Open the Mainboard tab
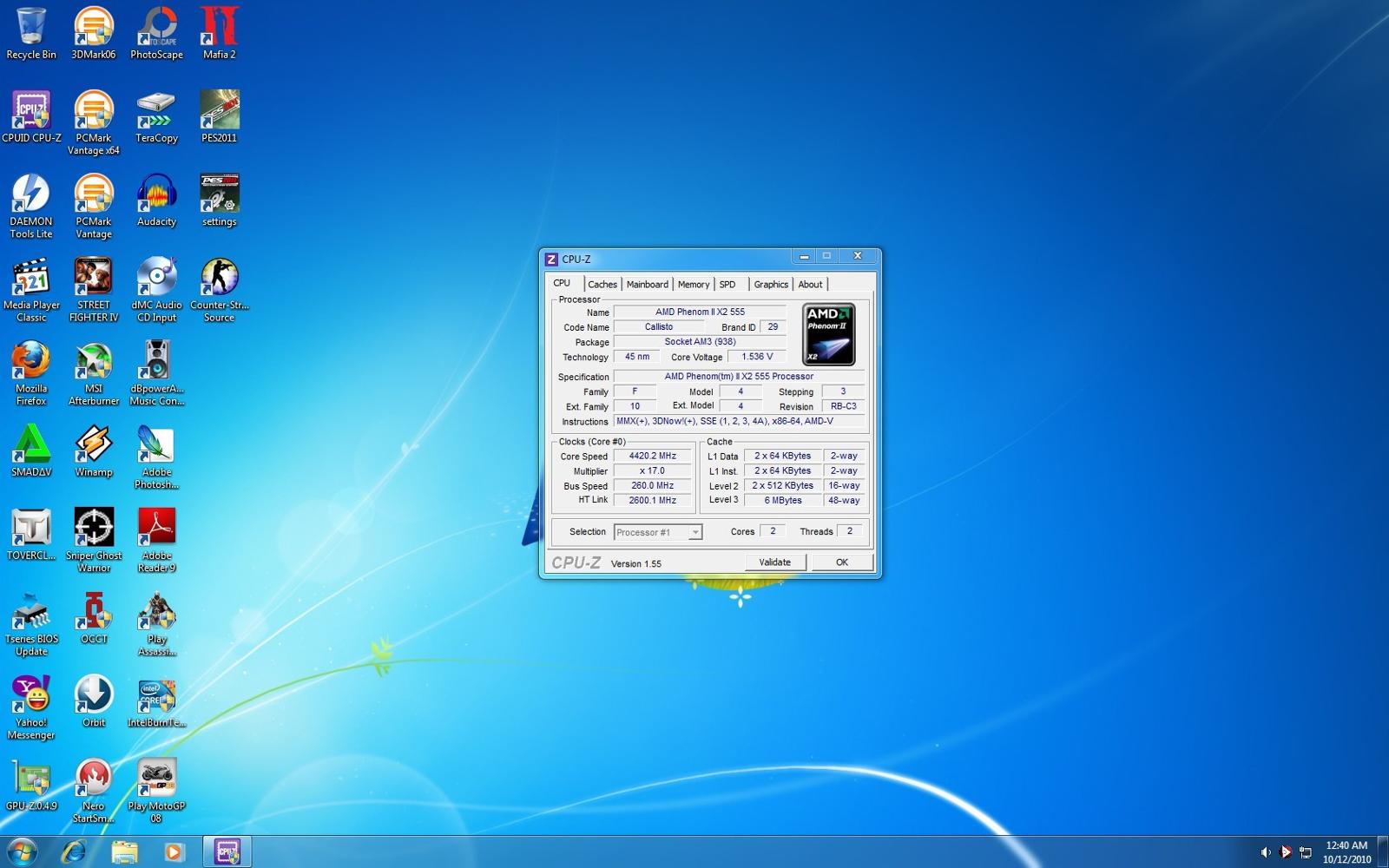Viewport: 1389px width, 868px height. tap(648, 285)
